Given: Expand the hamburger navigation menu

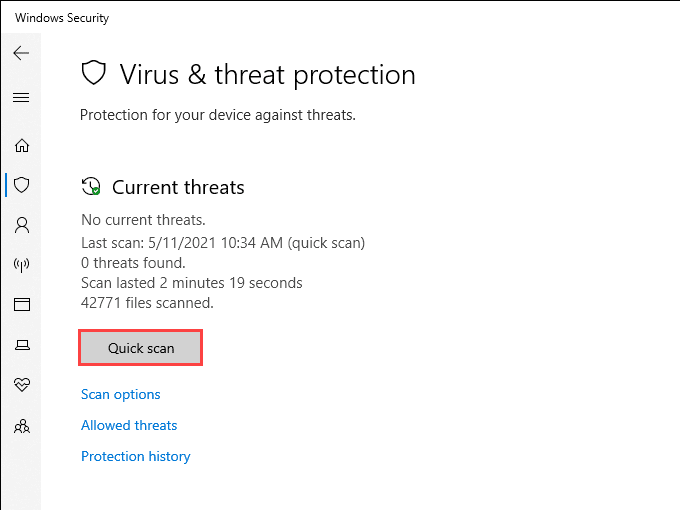Looking at the screenshot, I should tap(21, 98).
